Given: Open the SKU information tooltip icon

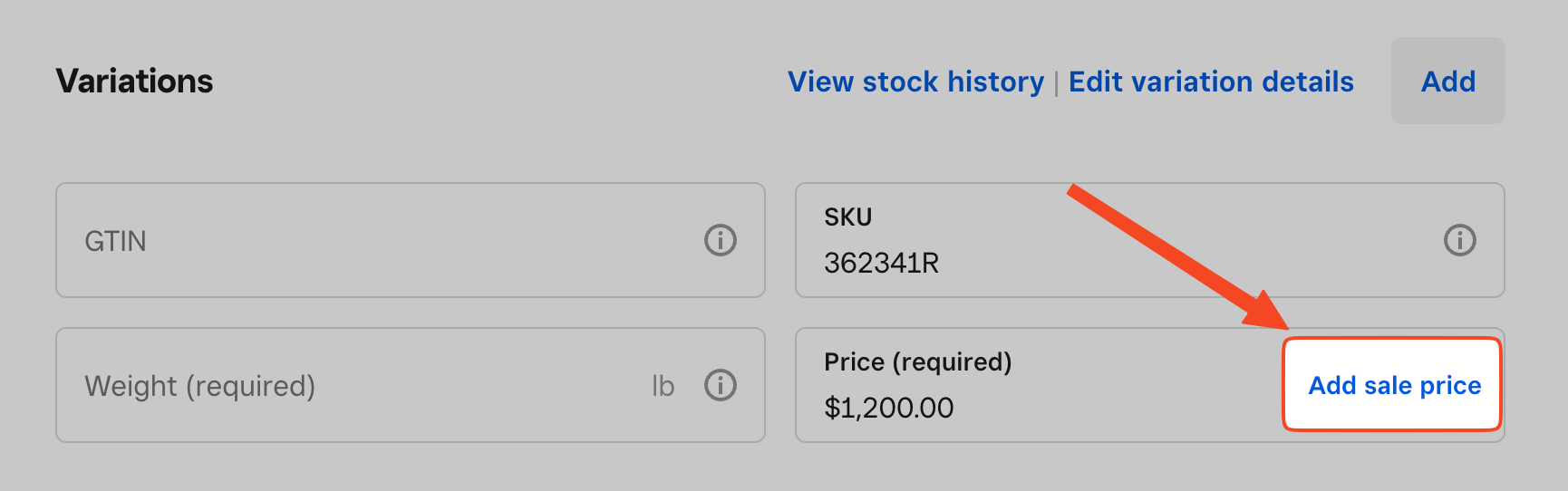Looking at the screenshot, I should (x=1459, y=240).
